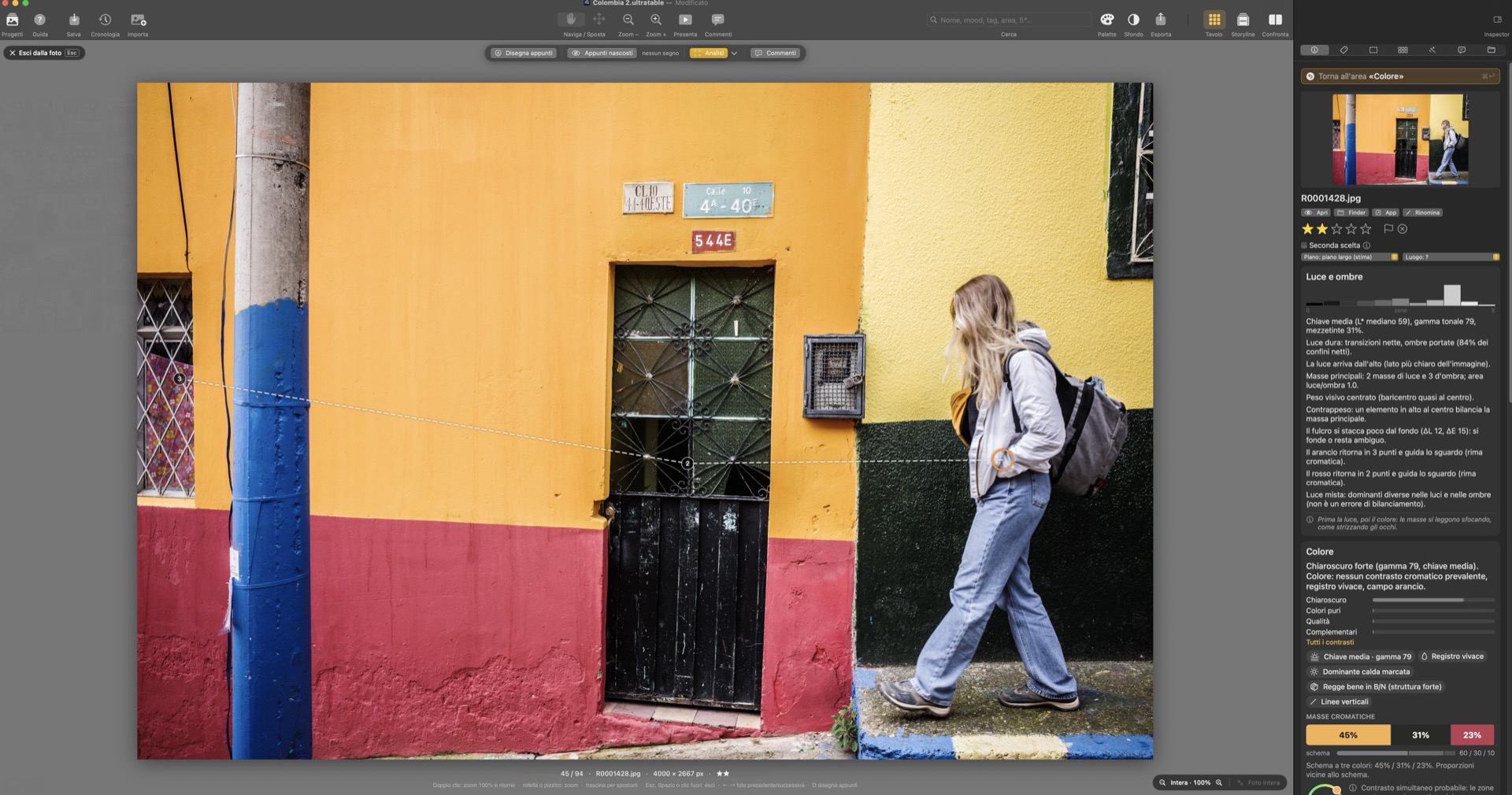This screenshot has height=795, width=1512.
Task: Click the Rinomina button
Action: click(x=1422, y=213)
